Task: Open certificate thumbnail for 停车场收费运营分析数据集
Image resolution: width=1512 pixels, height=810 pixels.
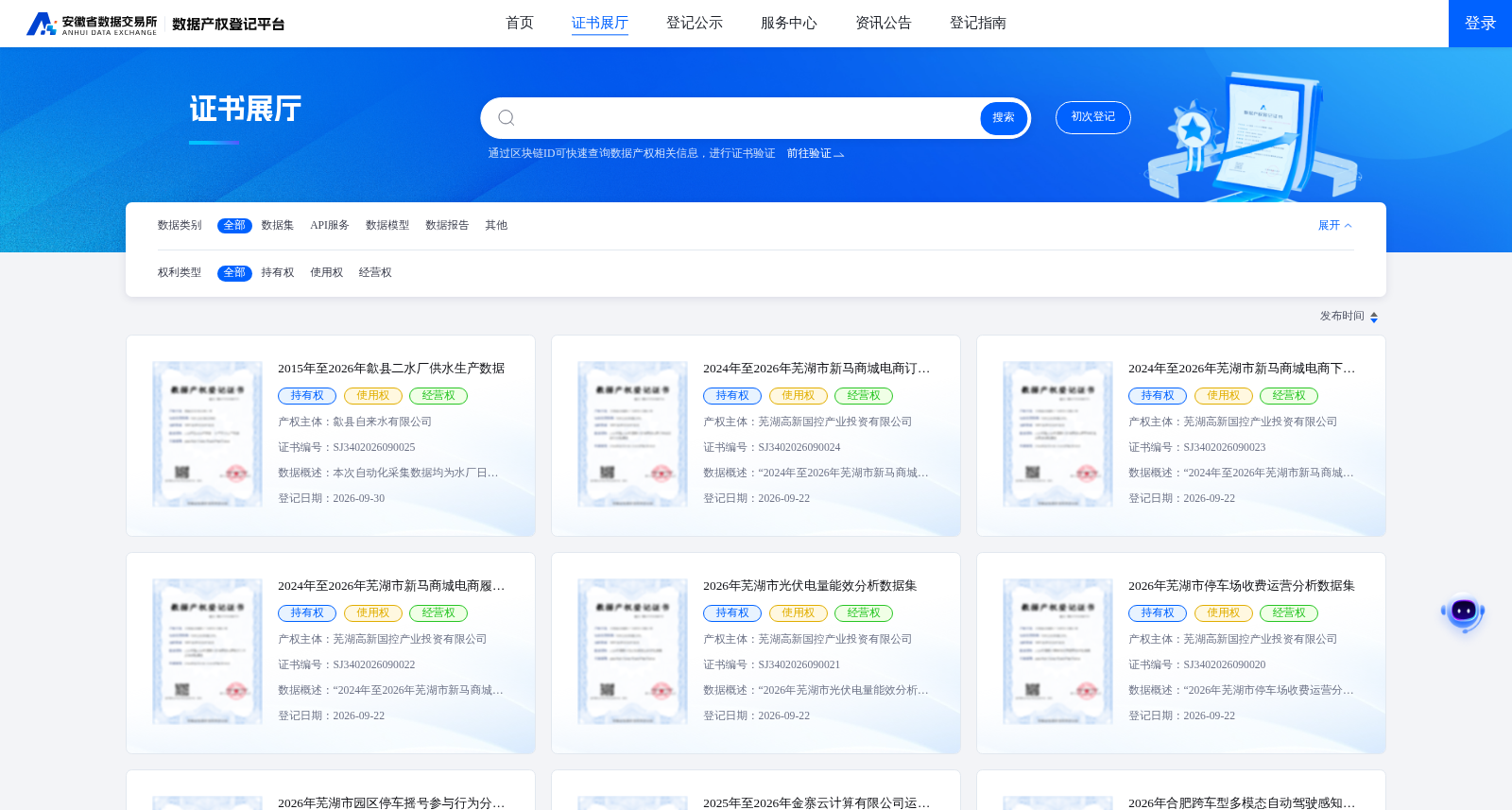Action: click(x=1058, y=651)
